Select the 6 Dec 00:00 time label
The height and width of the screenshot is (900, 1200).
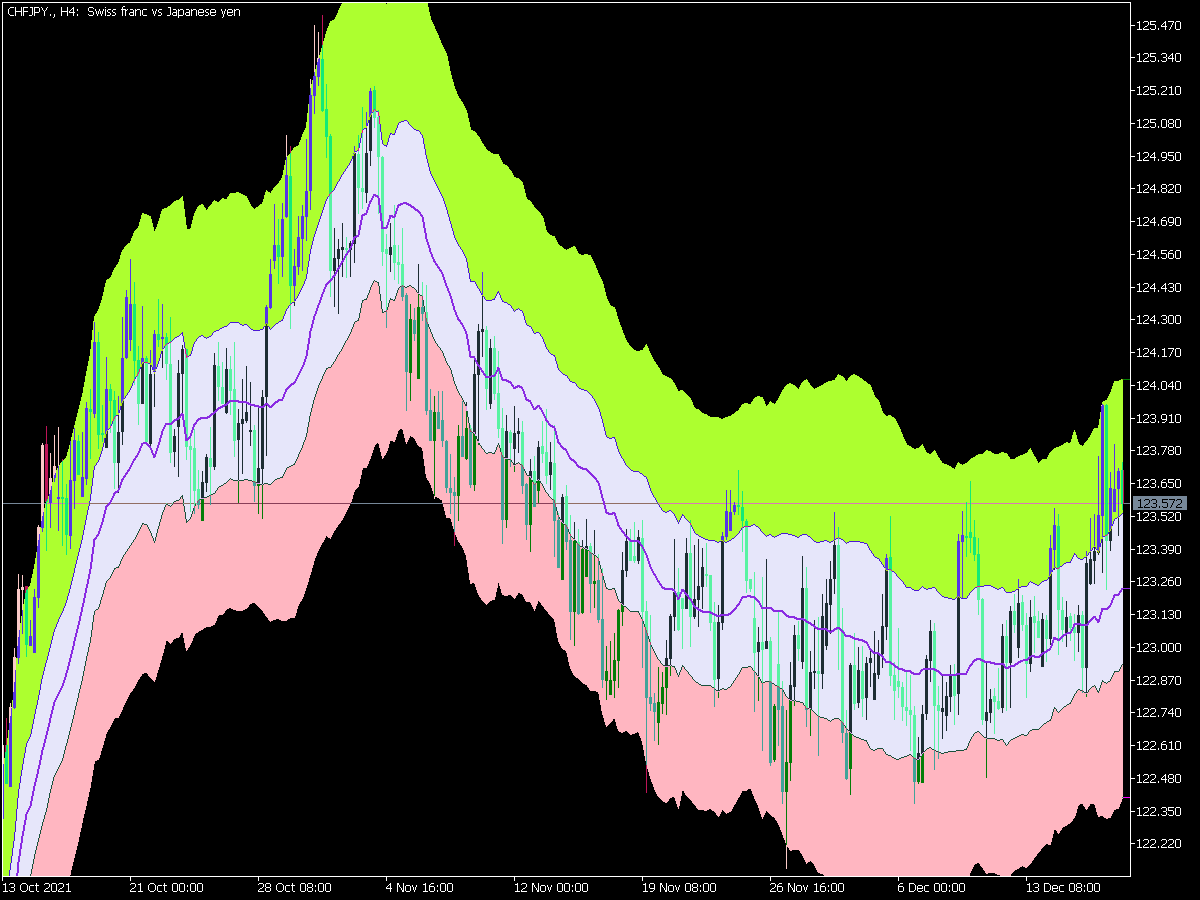pyautogui.click(x=931, y=887)
